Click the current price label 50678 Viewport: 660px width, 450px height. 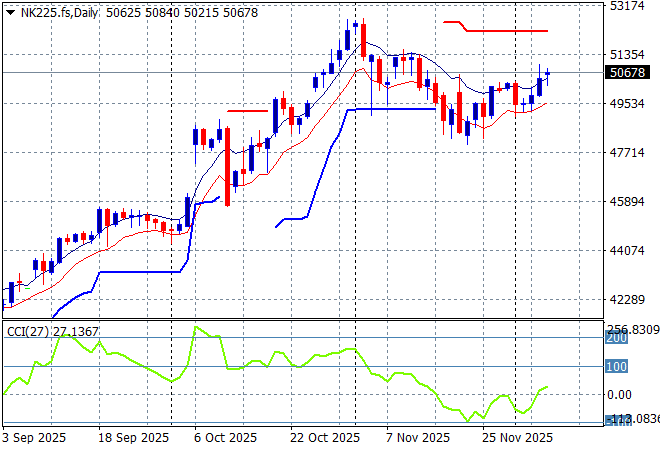tap(626, 73)
